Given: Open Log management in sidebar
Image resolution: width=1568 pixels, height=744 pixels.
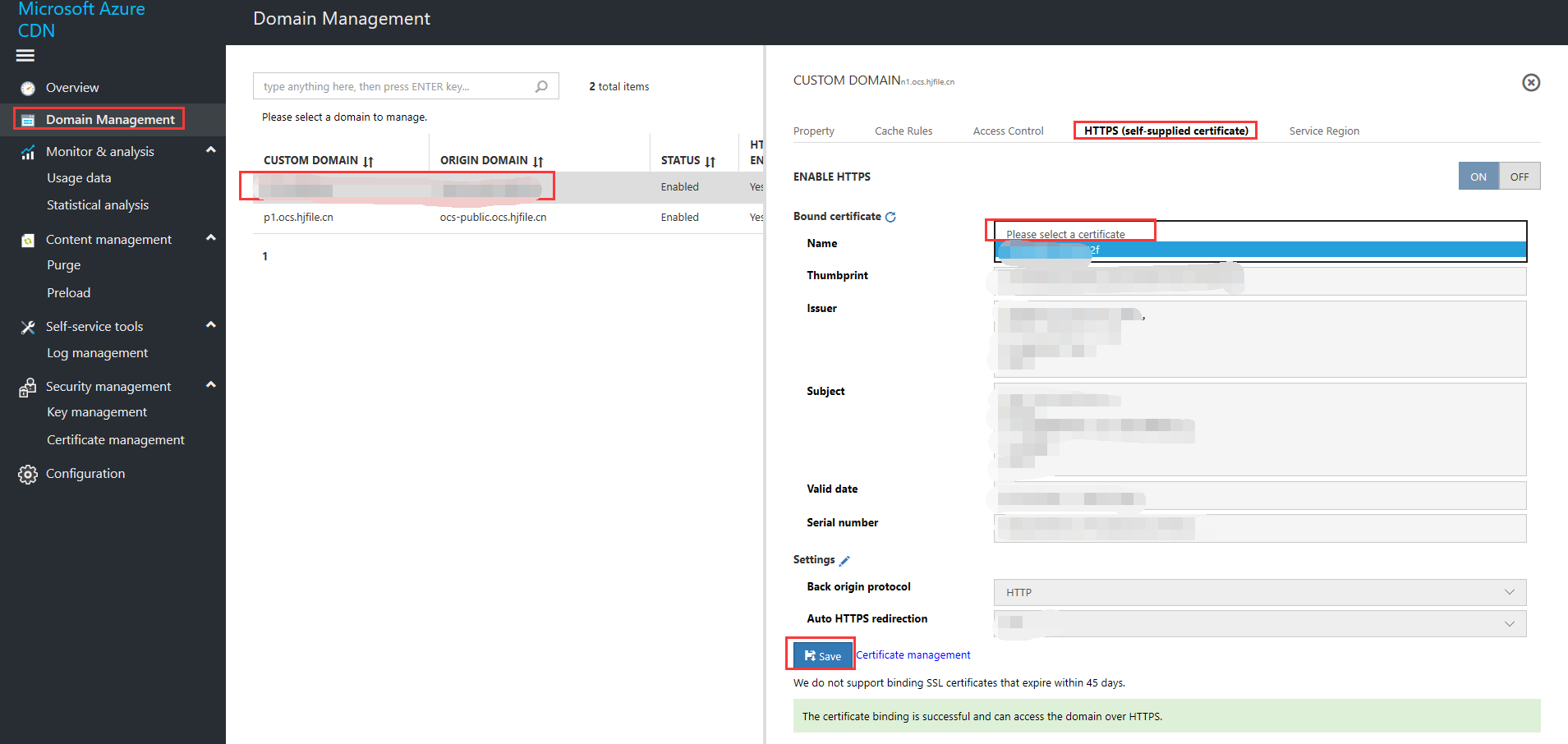Looking at the screenshot, I should click(x=98, y=353).
